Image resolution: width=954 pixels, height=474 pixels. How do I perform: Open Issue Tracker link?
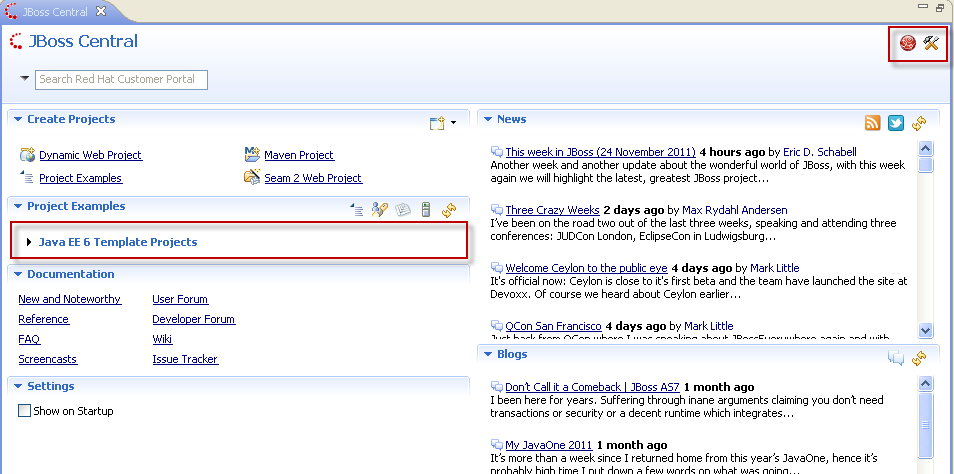pyautogui.click(x=186, y=360)
